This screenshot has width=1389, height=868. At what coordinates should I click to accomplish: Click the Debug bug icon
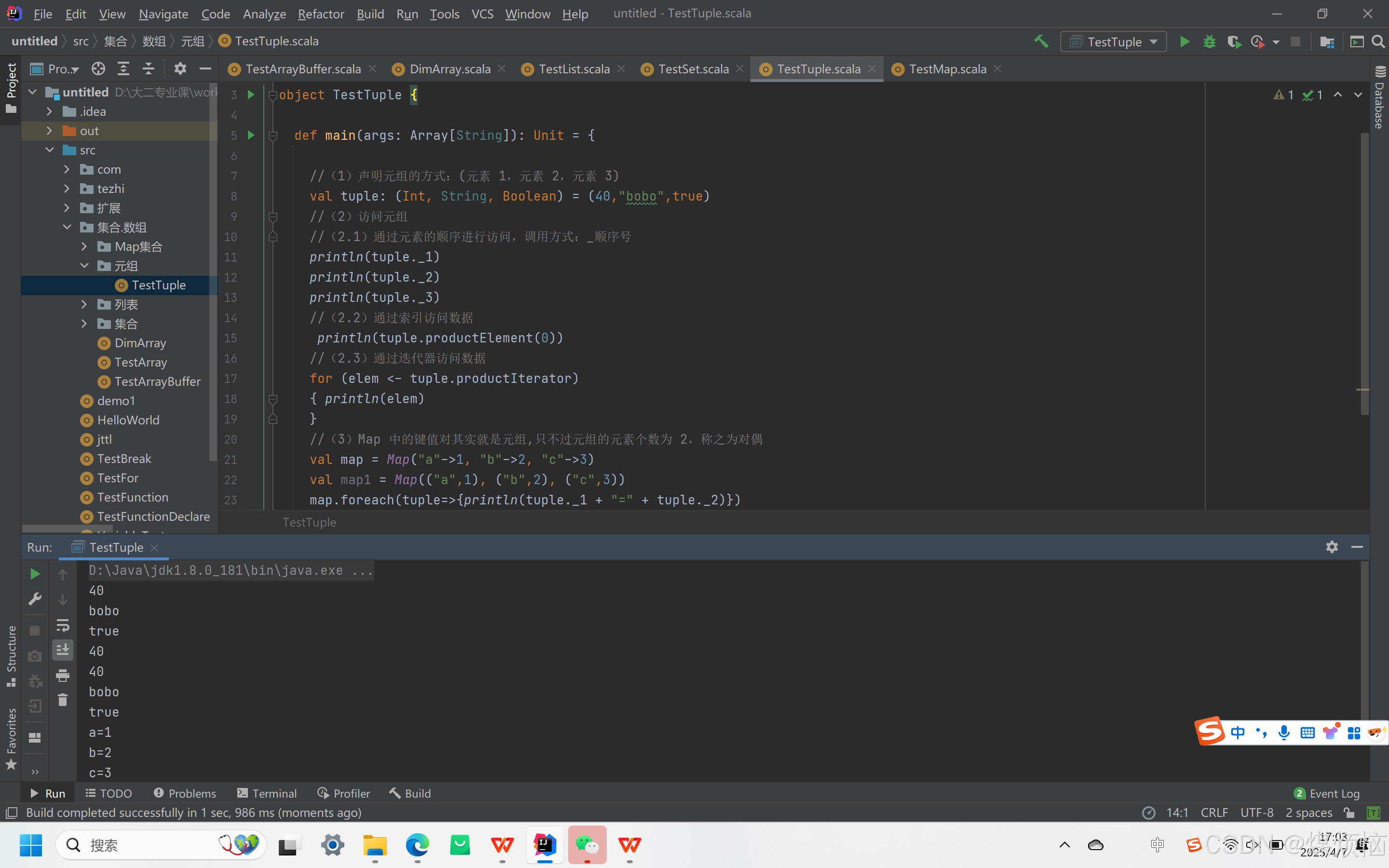(1210, 41)
